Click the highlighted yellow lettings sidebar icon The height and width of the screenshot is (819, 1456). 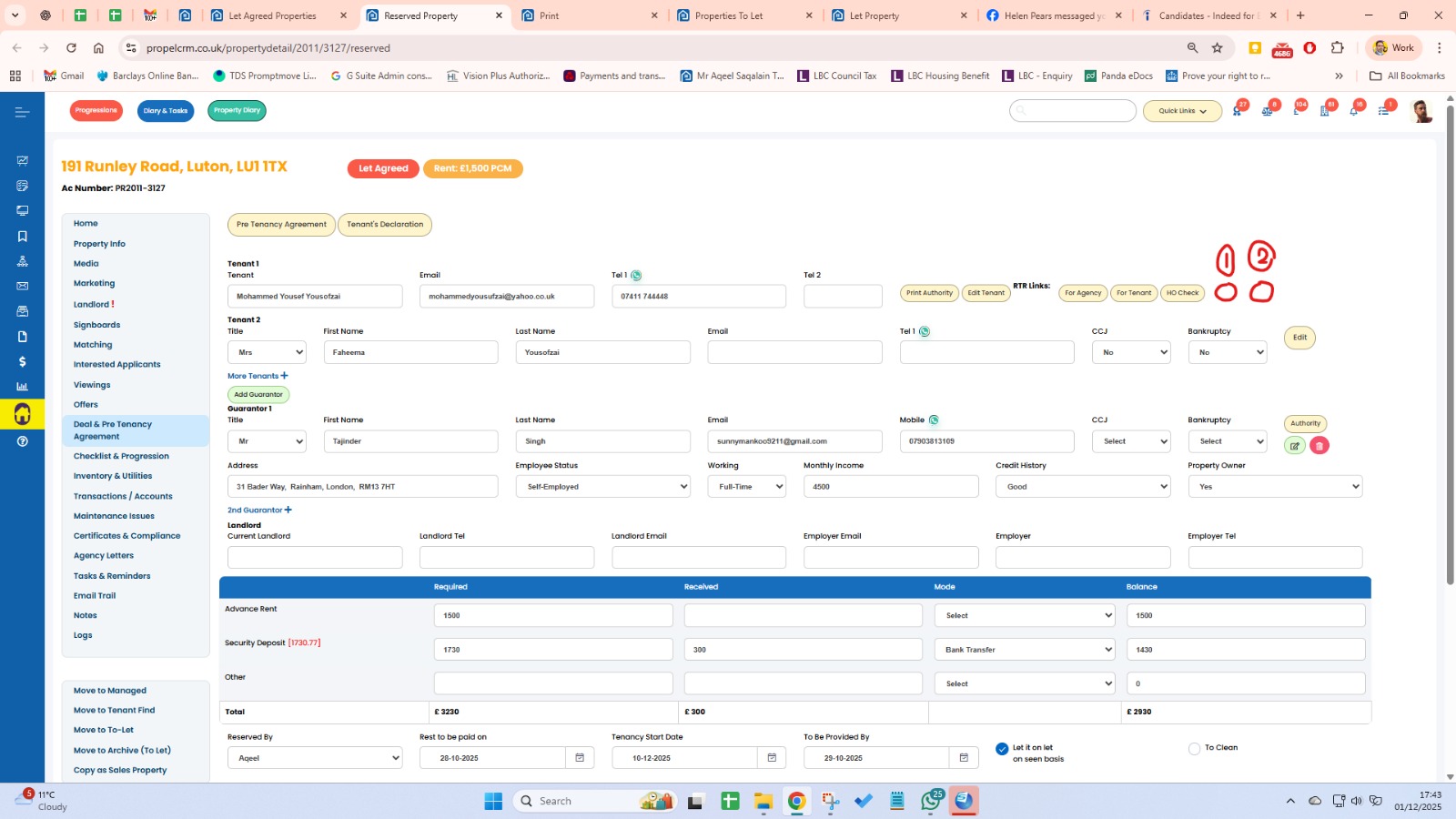click(22, 415)
